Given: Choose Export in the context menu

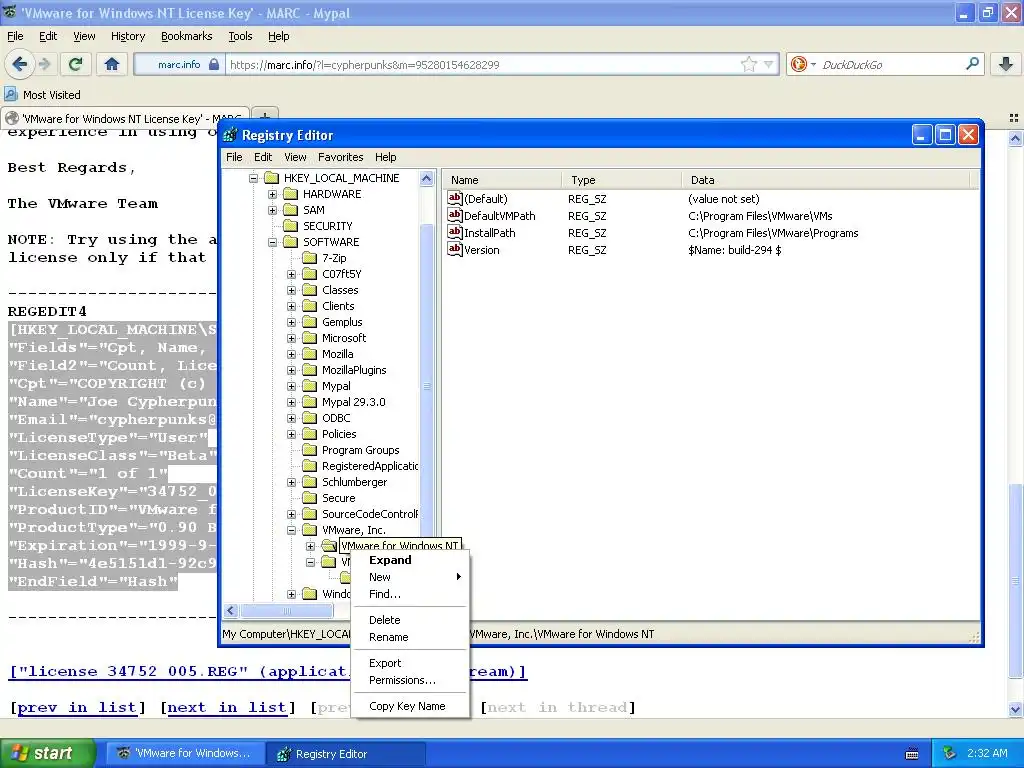Looking at the screenshot, I should (x=410, y=663).
